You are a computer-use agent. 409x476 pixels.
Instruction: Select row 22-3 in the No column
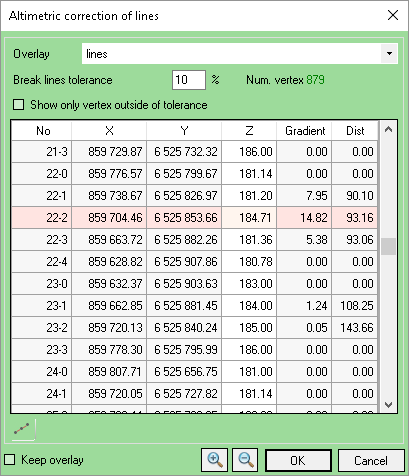point(42,240)
